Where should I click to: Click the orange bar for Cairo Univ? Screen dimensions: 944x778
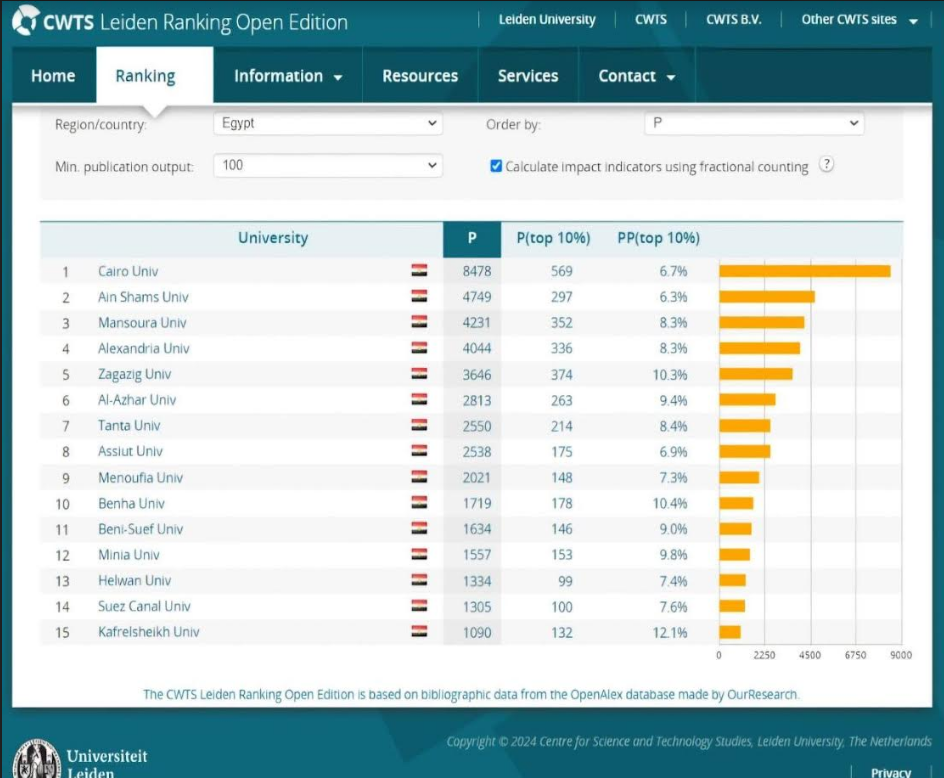point(804,271)
